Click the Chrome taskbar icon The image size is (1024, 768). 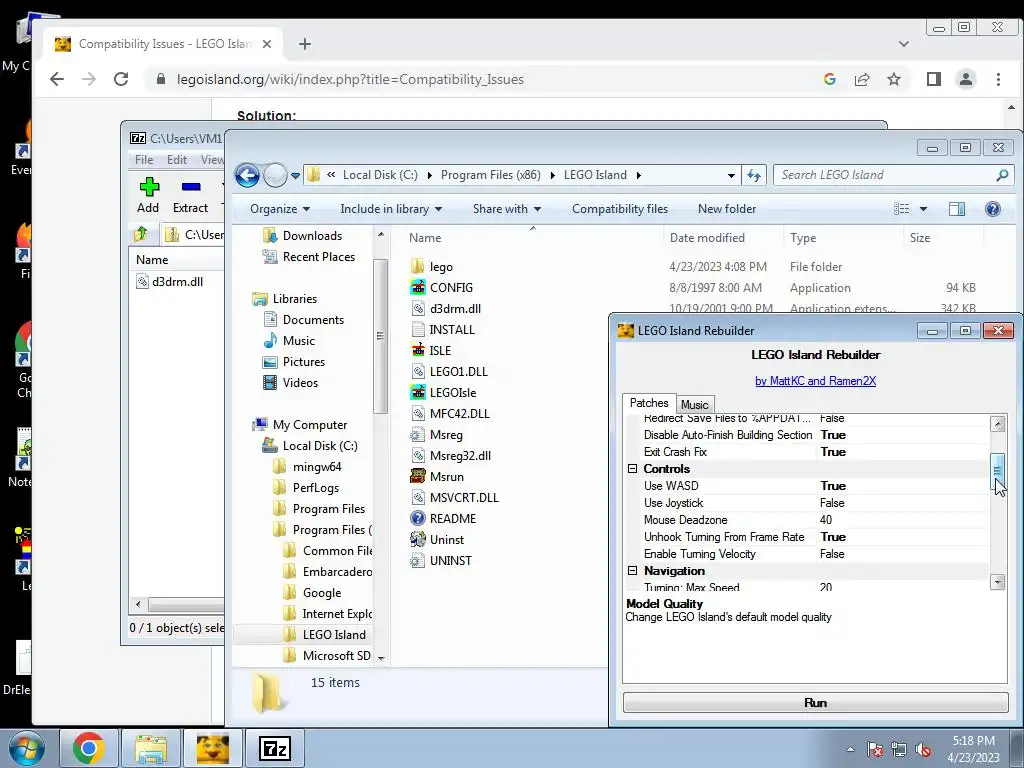pos(89,748)
